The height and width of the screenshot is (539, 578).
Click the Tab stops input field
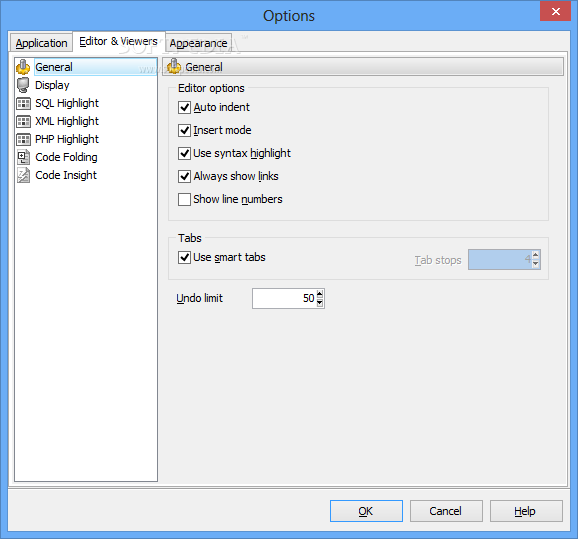tap(500, 260)
